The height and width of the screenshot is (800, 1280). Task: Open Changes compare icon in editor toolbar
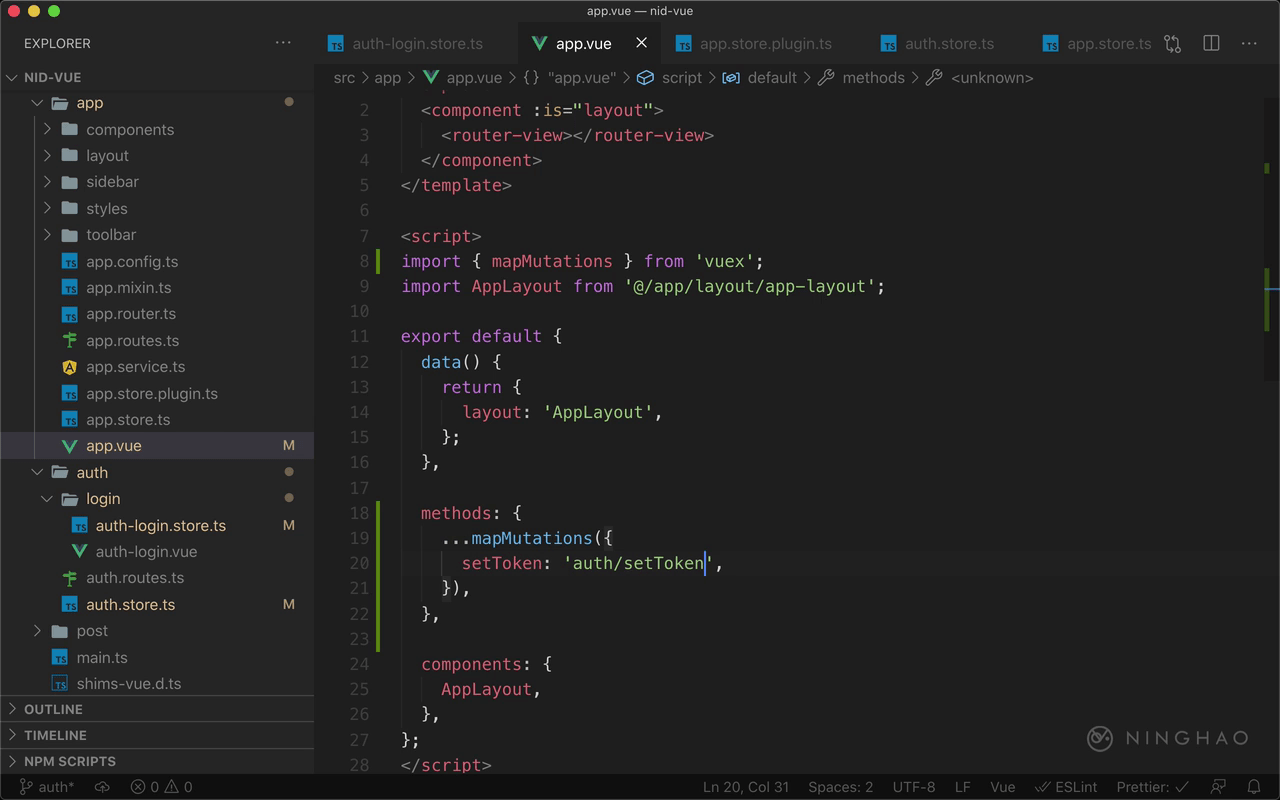(1173, 44)
